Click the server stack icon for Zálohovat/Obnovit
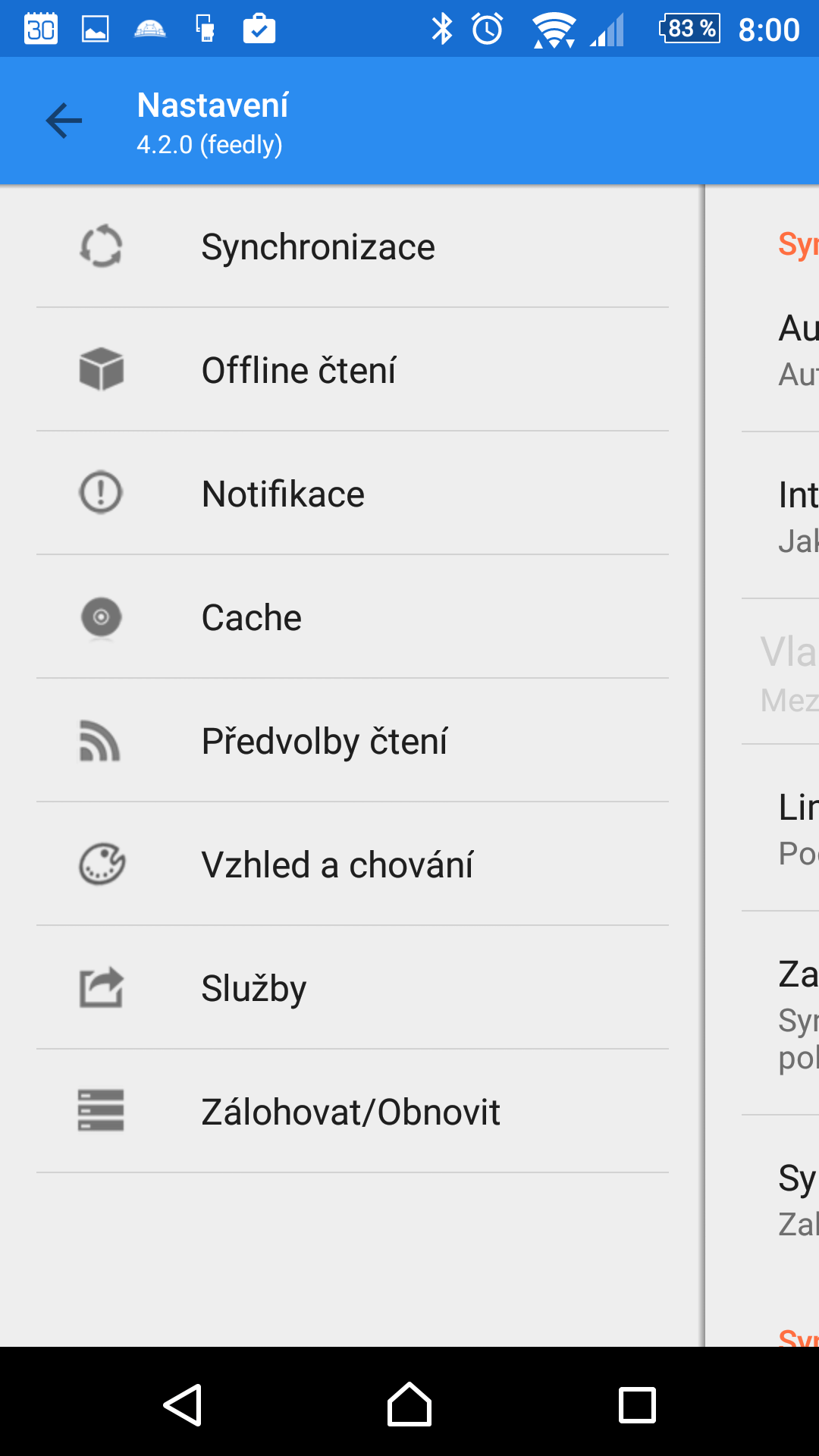Screen dimensions: 819x1456 pyautogui.click(x=101, y=1110)
